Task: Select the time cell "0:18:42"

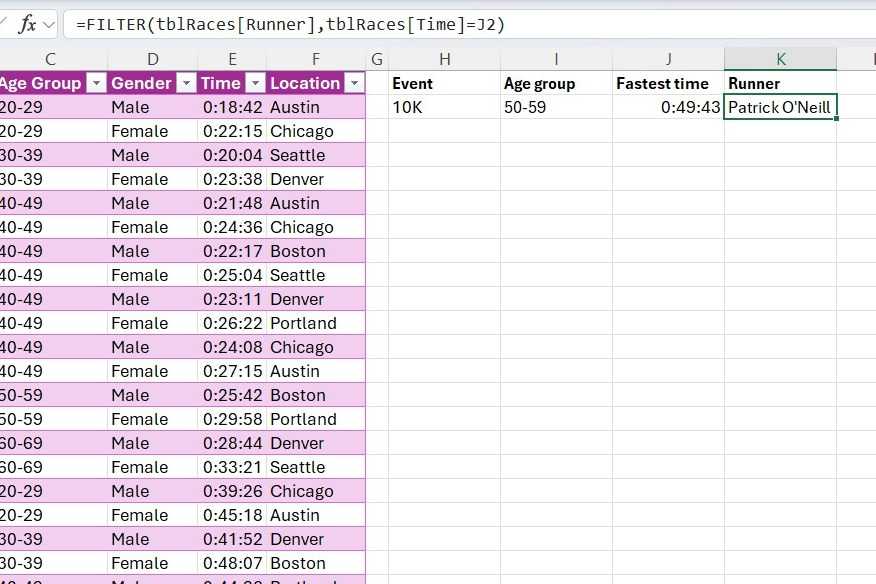Action: coord(232,107)
